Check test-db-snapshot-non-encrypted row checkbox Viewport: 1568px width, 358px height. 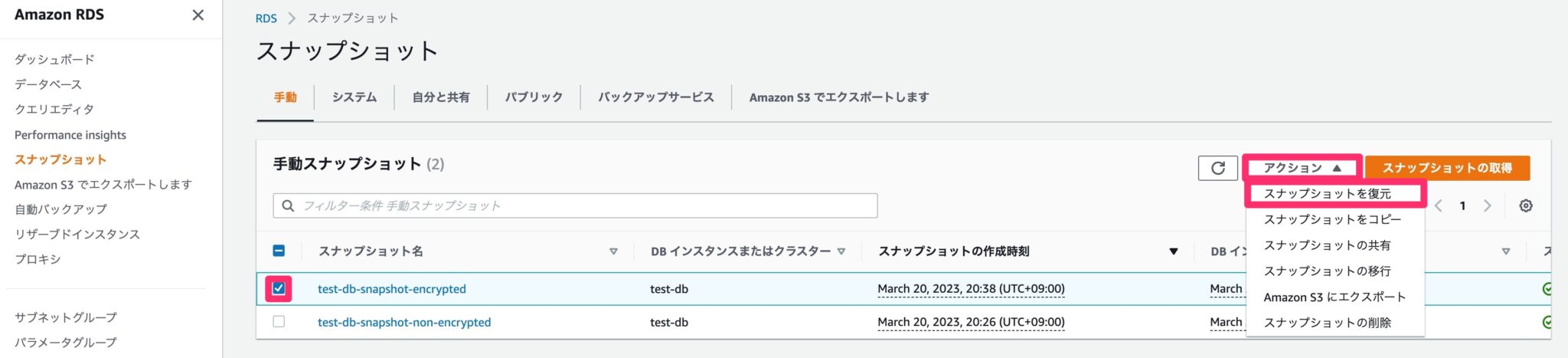click(279, 322)
